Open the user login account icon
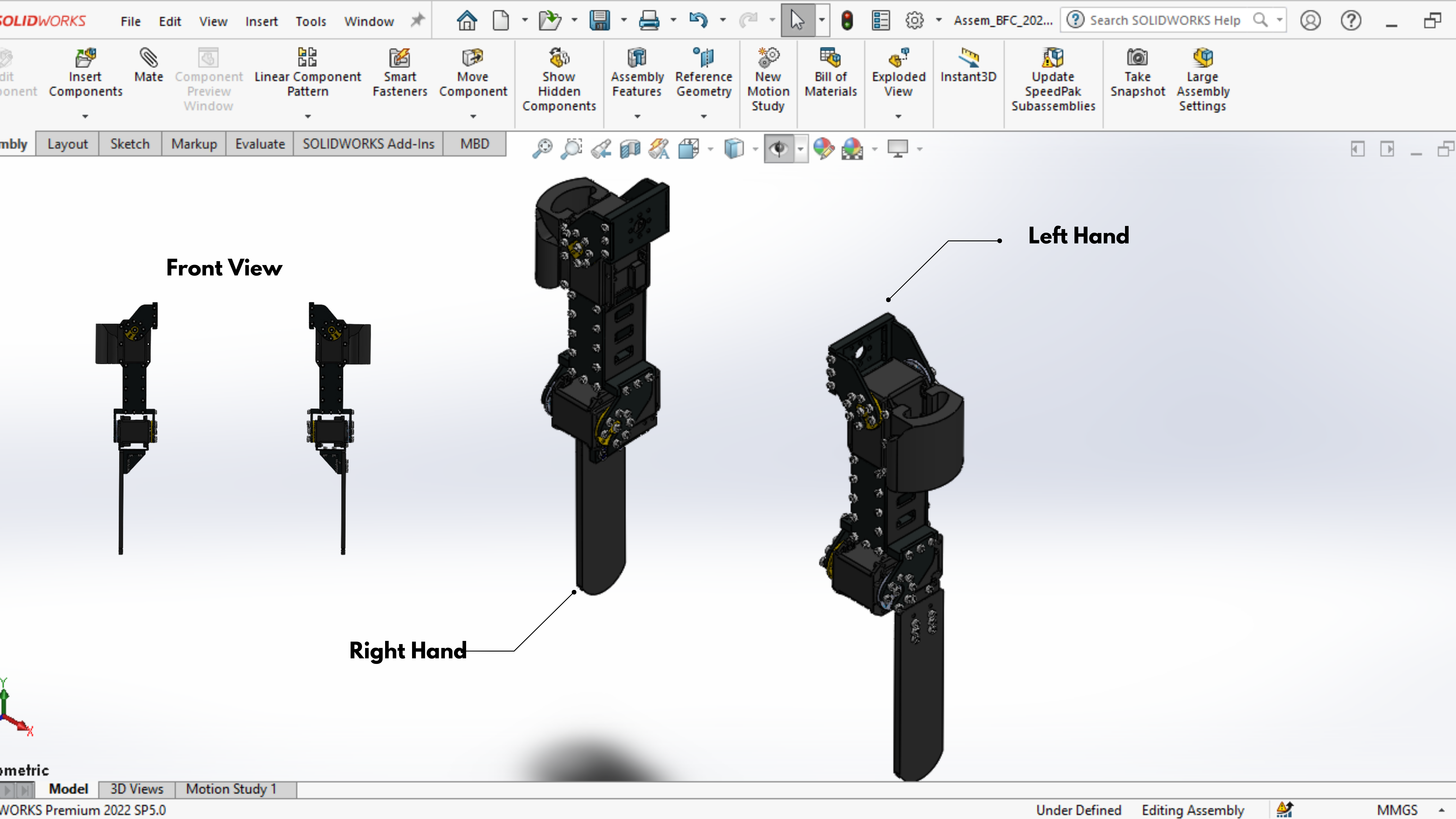Screen dimensions: 1456x819 click(1310, 21)
